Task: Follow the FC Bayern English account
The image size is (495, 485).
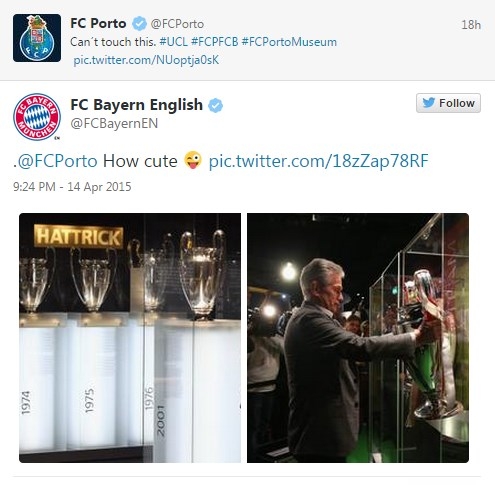Action: coord(448,103)
